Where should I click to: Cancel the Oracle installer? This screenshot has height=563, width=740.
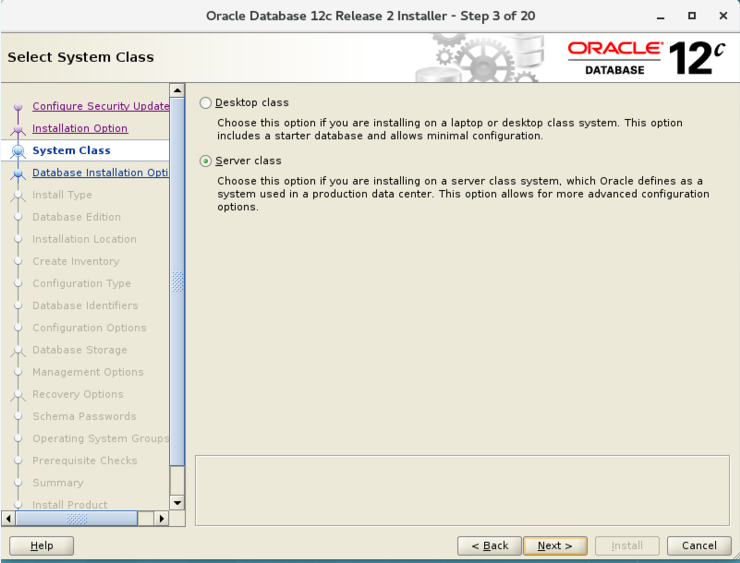(x=699, y=546)
